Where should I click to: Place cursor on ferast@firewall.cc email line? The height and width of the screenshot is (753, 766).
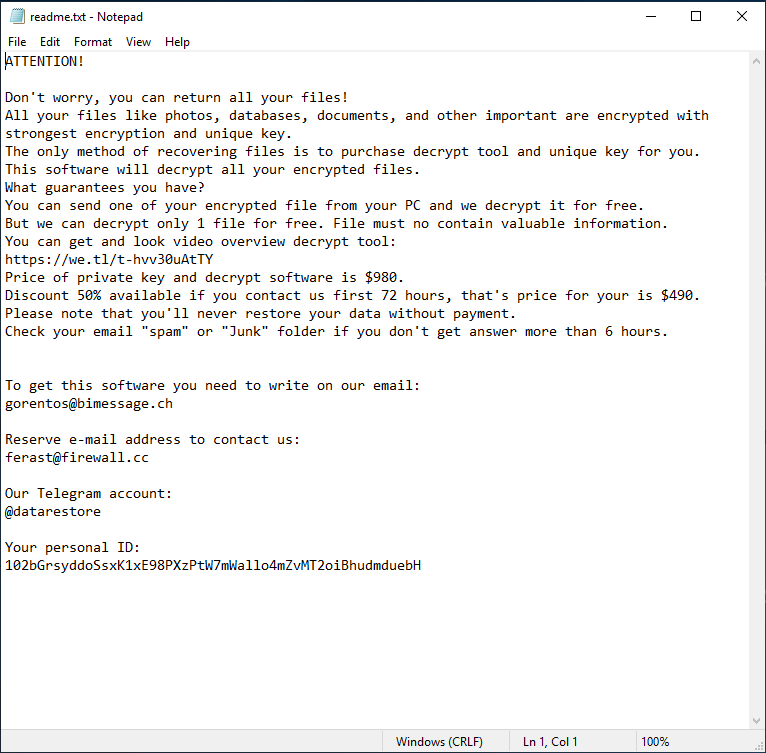(x=77, y=457)
